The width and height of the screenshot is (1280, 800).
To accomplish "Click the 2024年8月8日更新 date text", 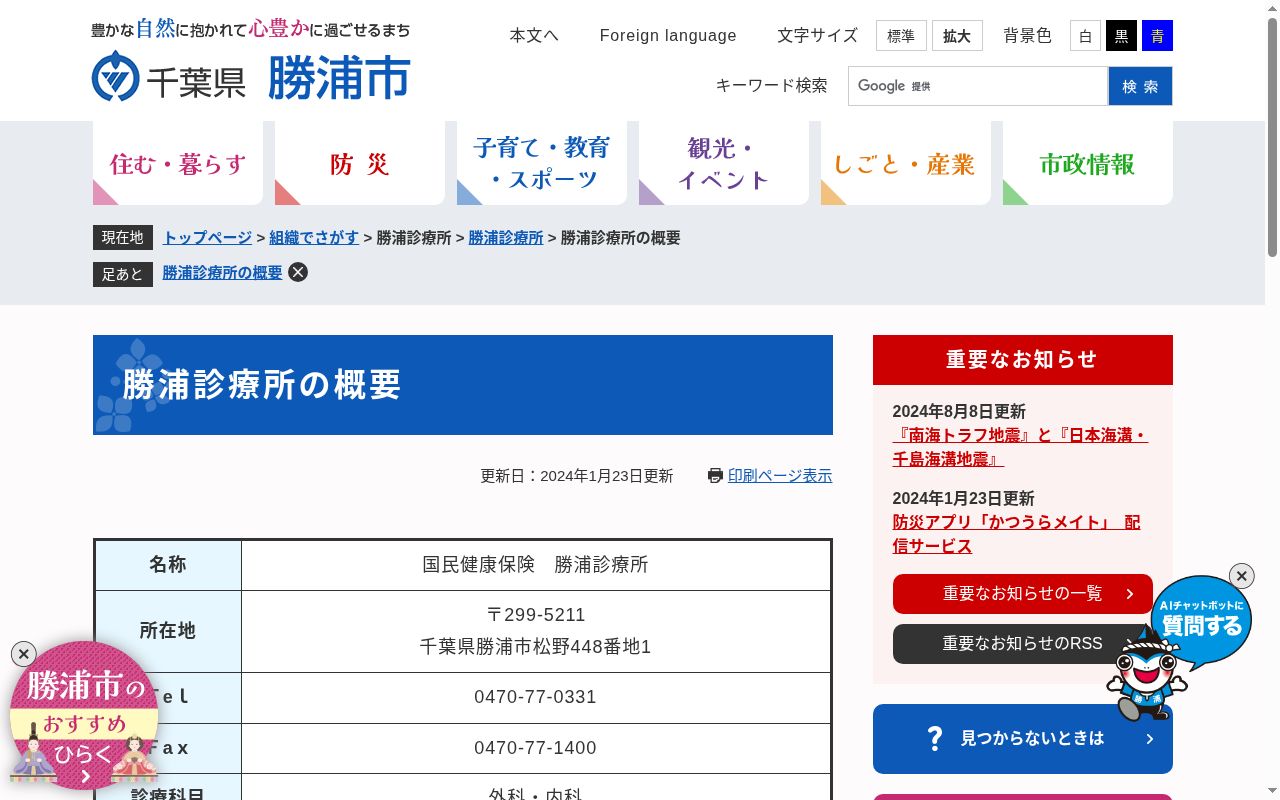I will pyautogui.click(x=959, y=412).
